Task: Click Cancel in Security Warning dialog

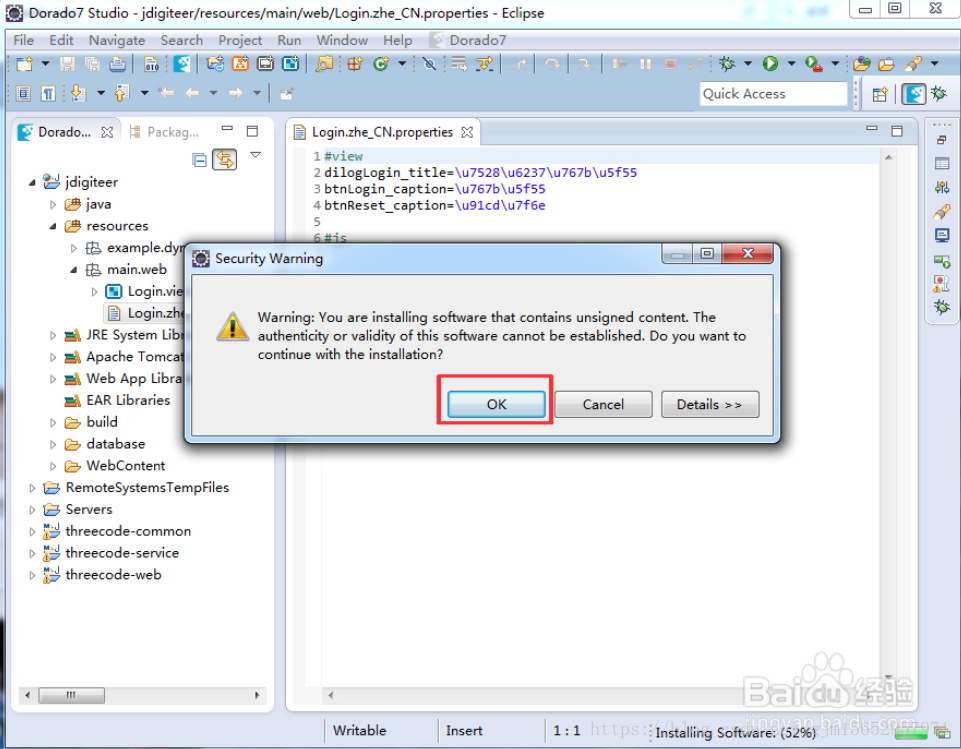Action: 603,405
